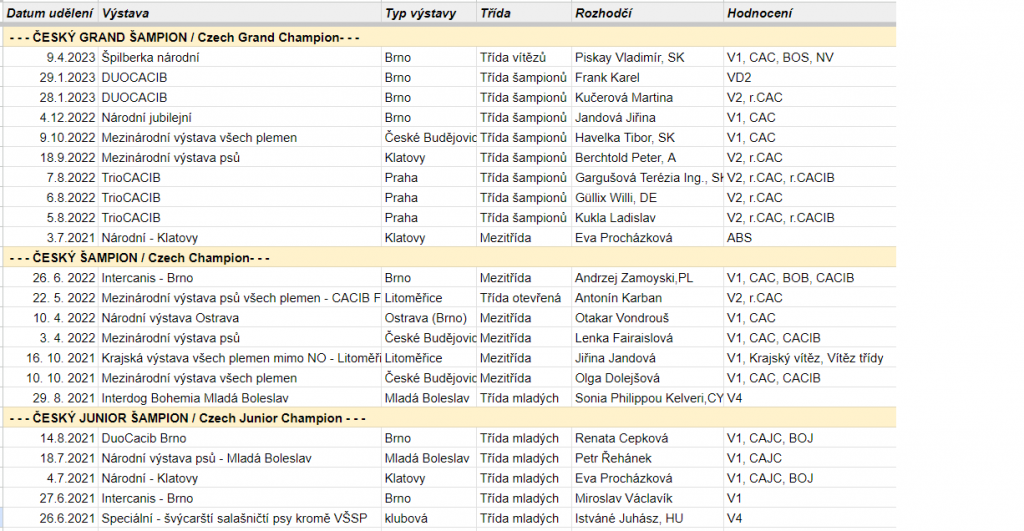This screenshot has width=1024, height=531.
Task: Click the Hodnocení column header
Action: click(x=810, y=13)
